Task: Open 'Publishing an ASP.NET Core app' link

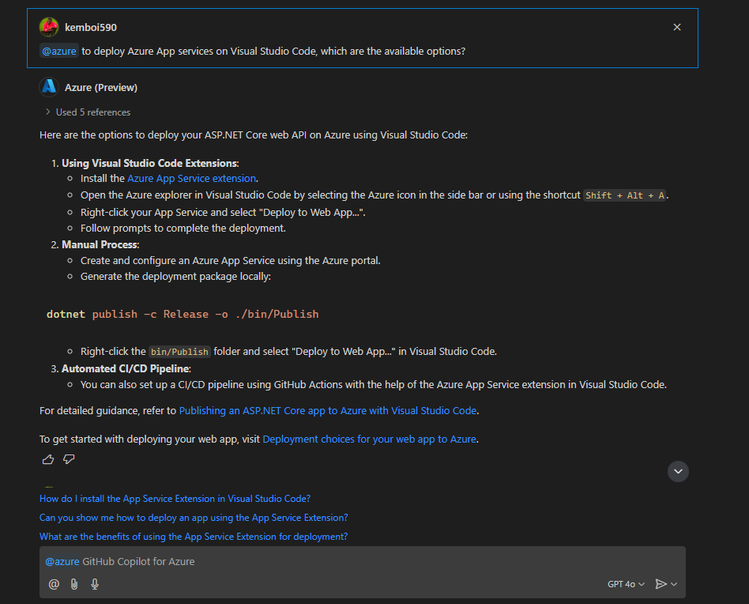Action: tap(328, 410)
